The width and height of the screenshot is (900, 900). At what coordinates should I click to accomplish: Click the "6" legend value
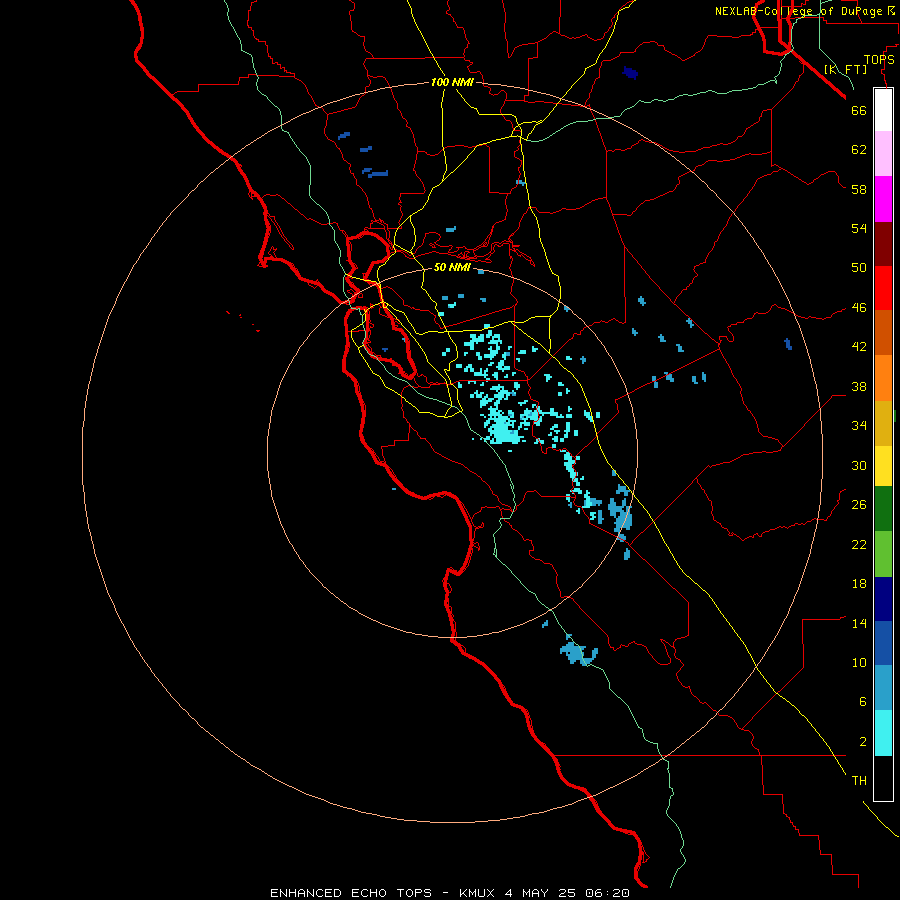[863, 702]
